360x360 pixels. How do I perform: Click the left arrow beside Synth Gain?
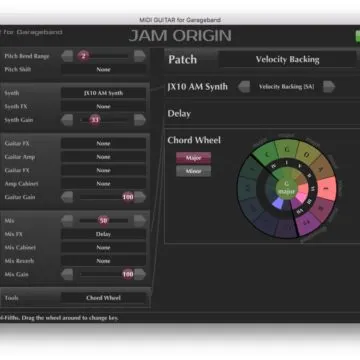[x=67, y=120]
